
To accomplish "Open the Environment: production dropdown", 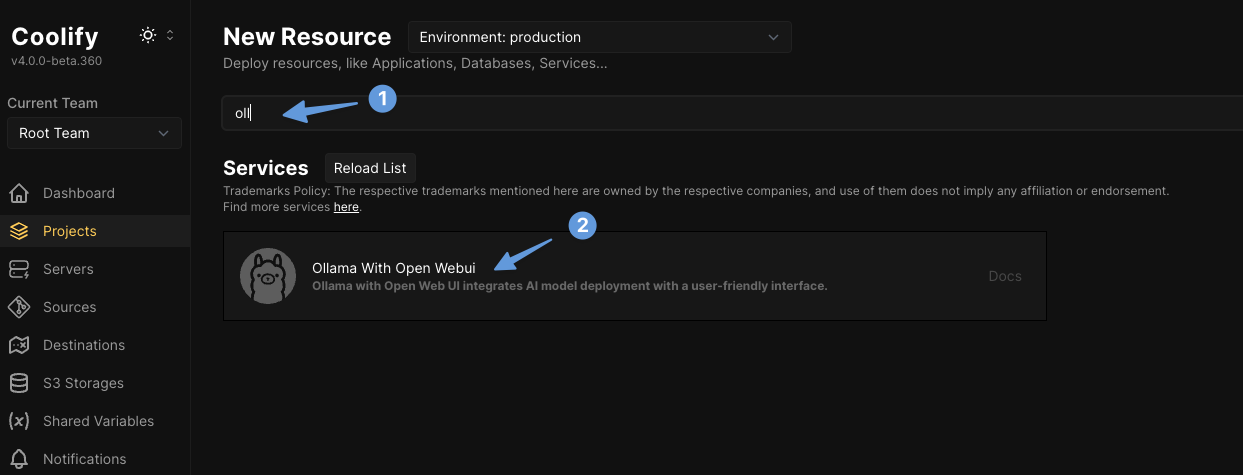I will pos(599,37).
